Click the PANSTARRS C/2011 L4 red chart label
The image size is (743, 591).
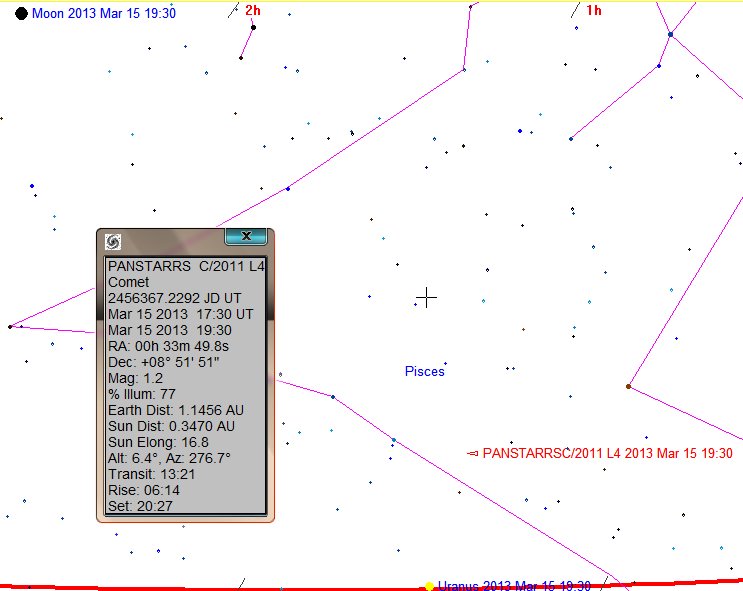point(608,453)
